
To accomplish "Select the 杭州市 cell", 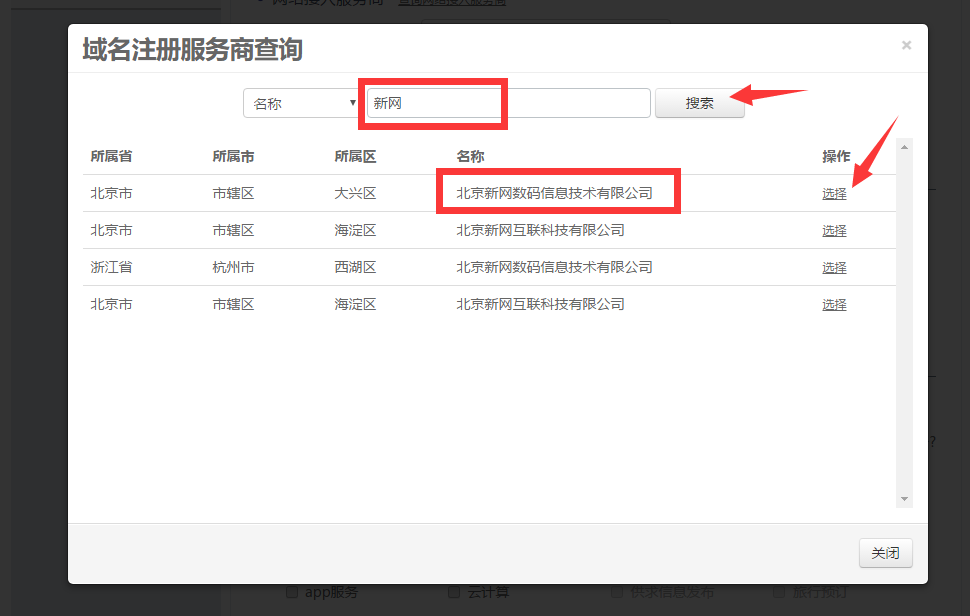I will (x=233, y=268).
